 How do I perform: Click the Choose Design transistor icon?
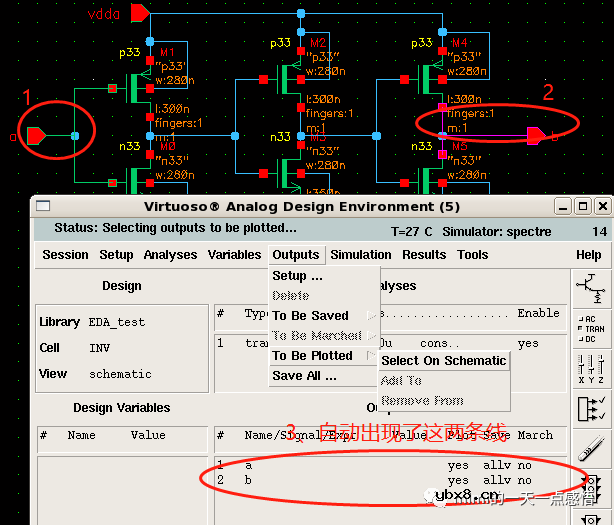(590, 289)
